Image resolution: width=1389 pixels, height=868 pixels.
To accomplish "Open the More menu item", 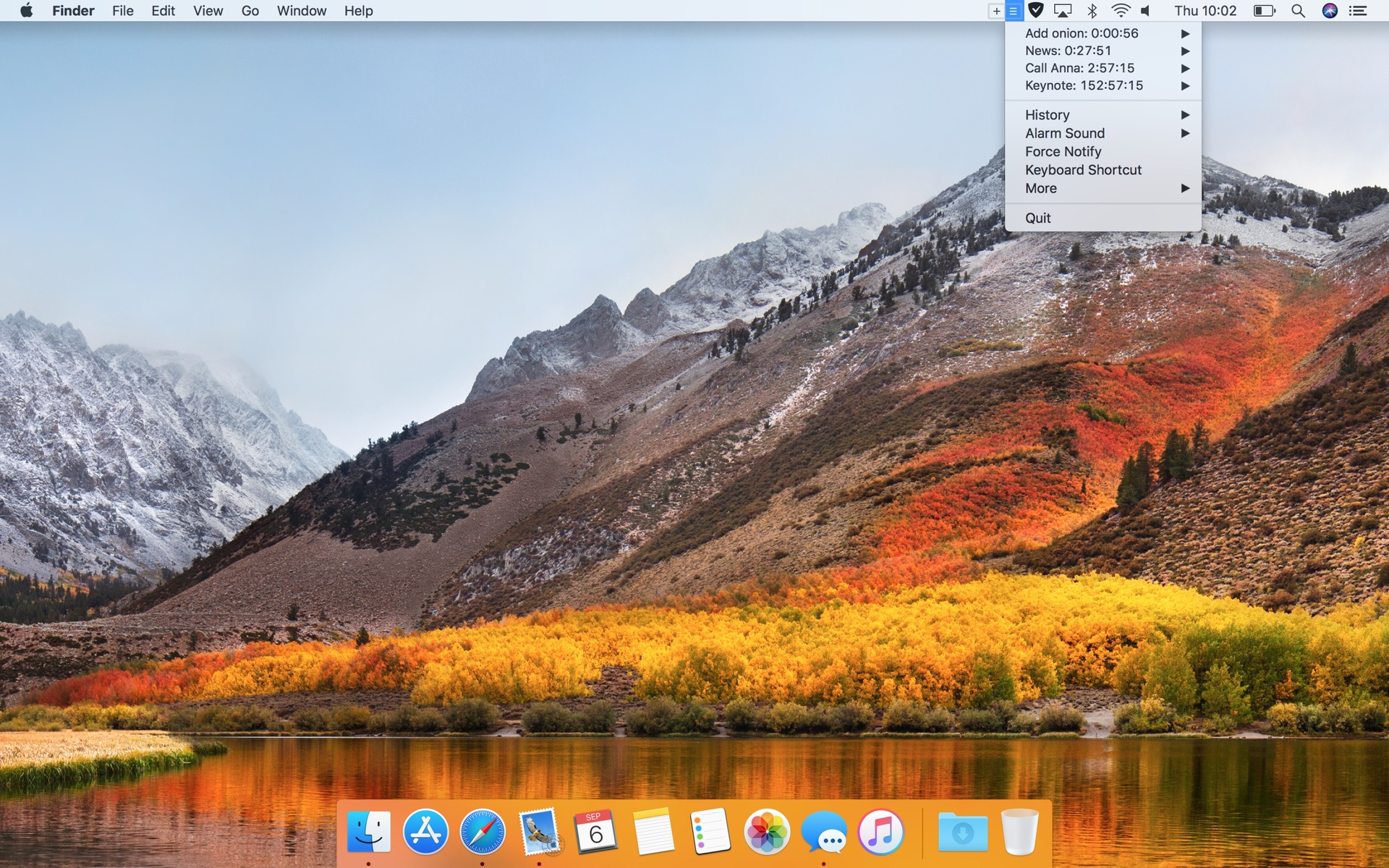I will point(1103,188).
